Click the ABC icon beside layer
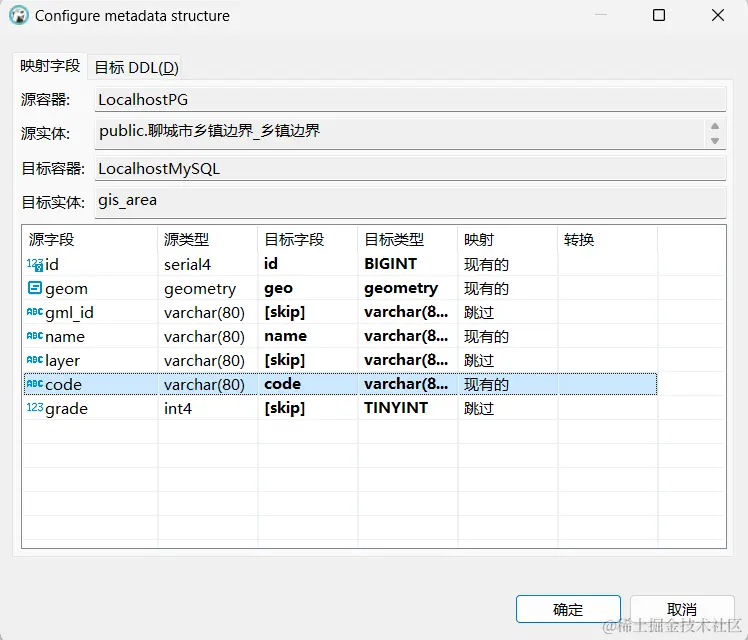748x640 pixels. (x=35, y=360)
